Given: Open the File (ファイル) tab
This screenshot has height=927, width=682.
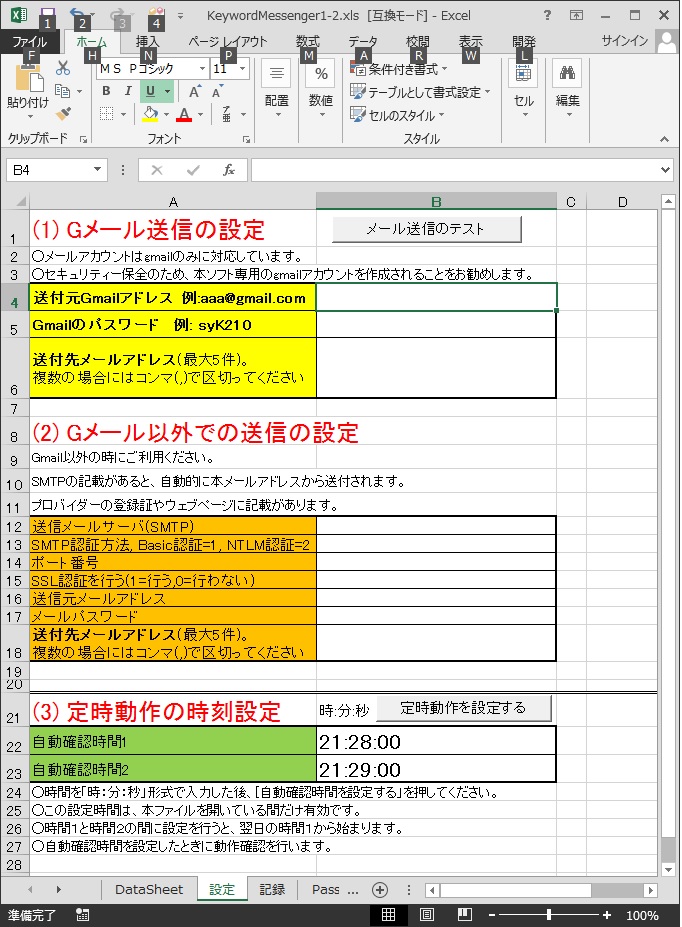Looking at the screenshot, I should tap(30, 42).
